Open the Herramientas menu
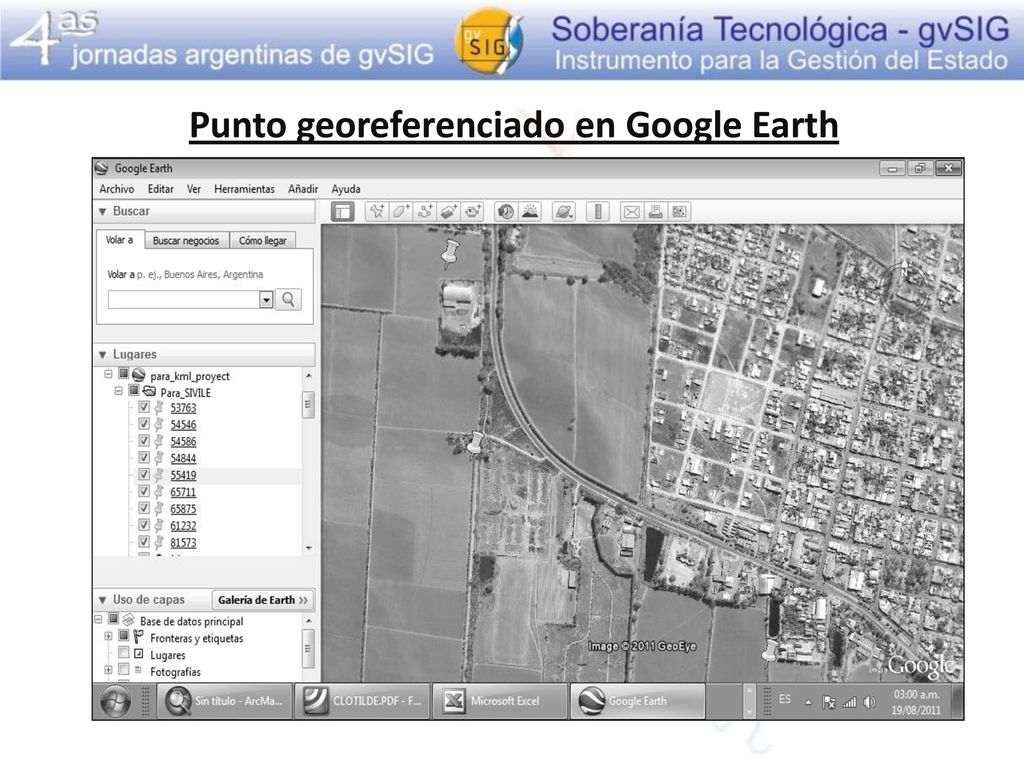 (x=244, y=189)
